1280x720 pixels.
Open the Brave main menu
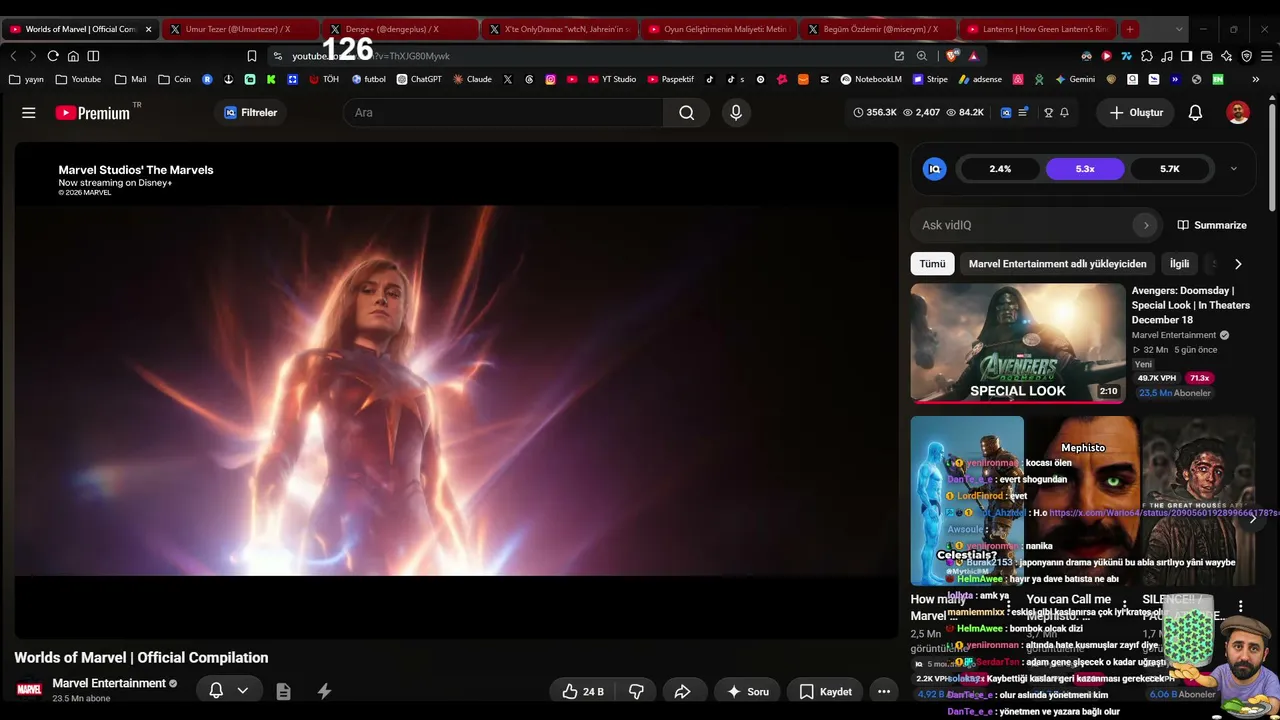click(1265, 56)
